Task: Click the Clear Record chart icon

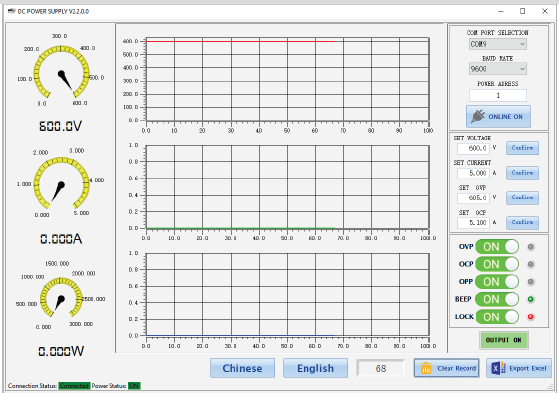Action: (x=426, y=368)
